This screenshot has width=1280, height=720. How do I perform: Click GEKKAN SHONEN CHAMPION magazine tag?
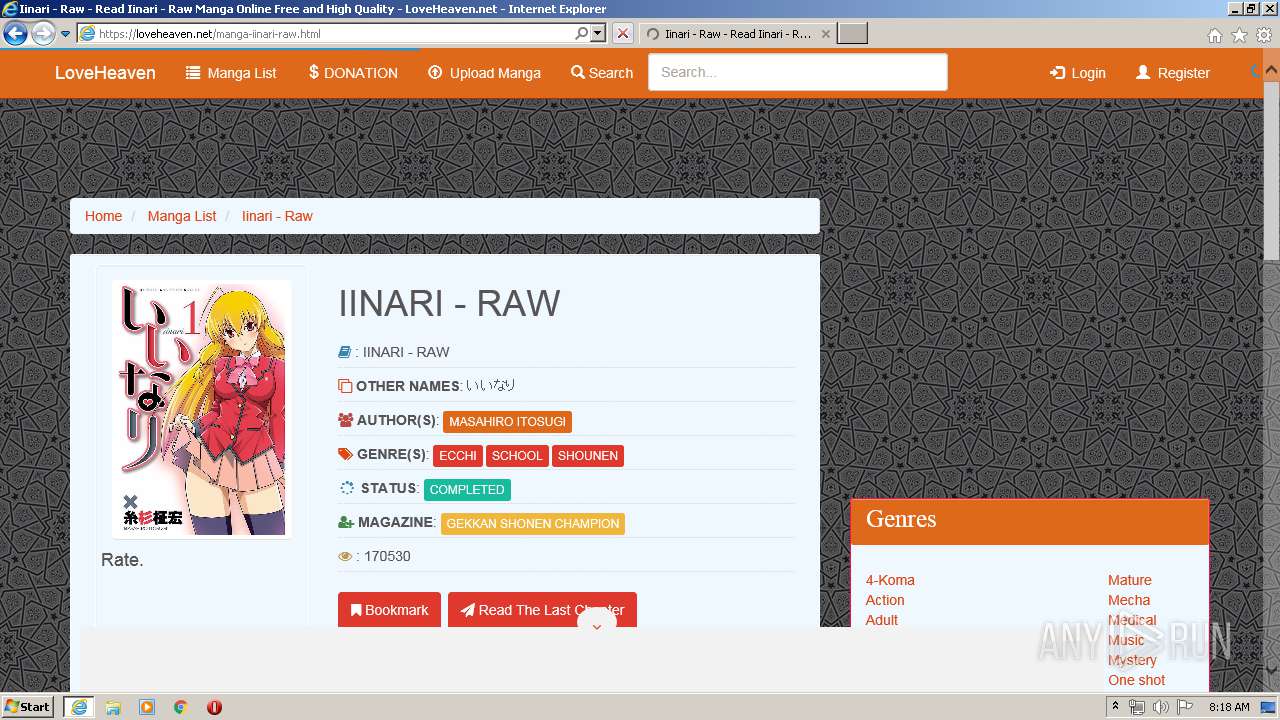click(533, 524)
